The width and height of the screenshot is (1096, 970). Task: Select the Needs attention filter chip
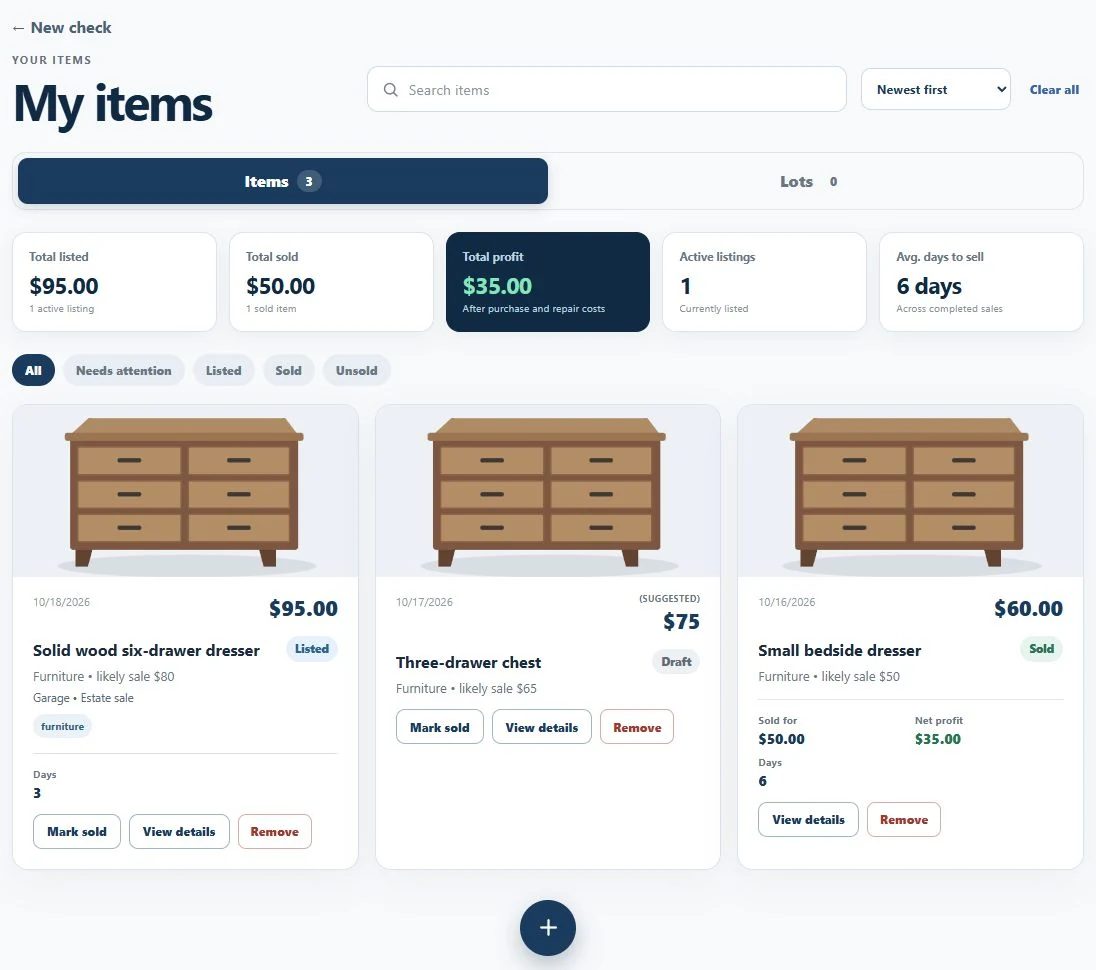(x=124, y=370)
